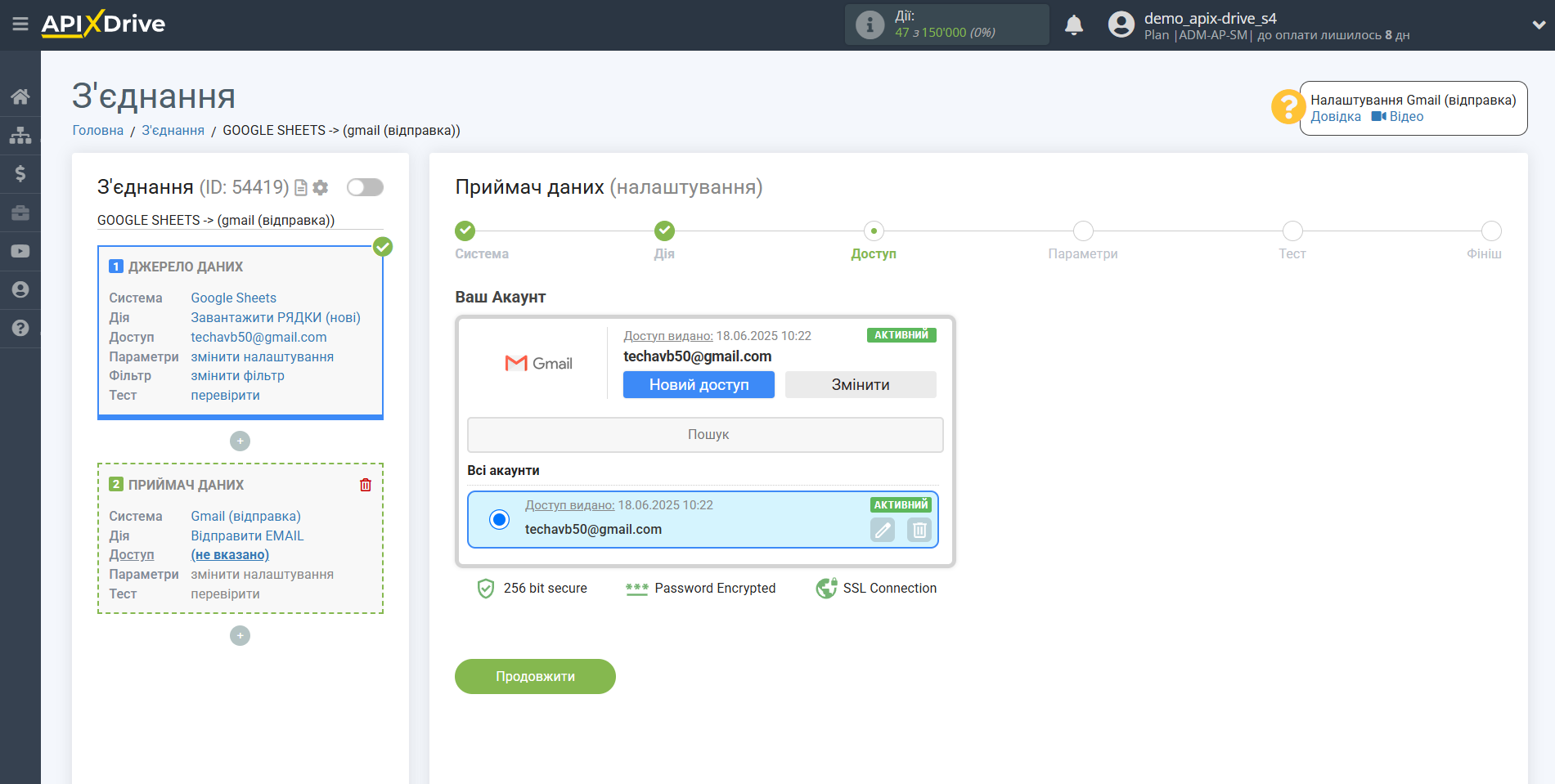Open the user profile sidebar icon
Viewport: 1555px width, 784px height.
click(20, 289)
